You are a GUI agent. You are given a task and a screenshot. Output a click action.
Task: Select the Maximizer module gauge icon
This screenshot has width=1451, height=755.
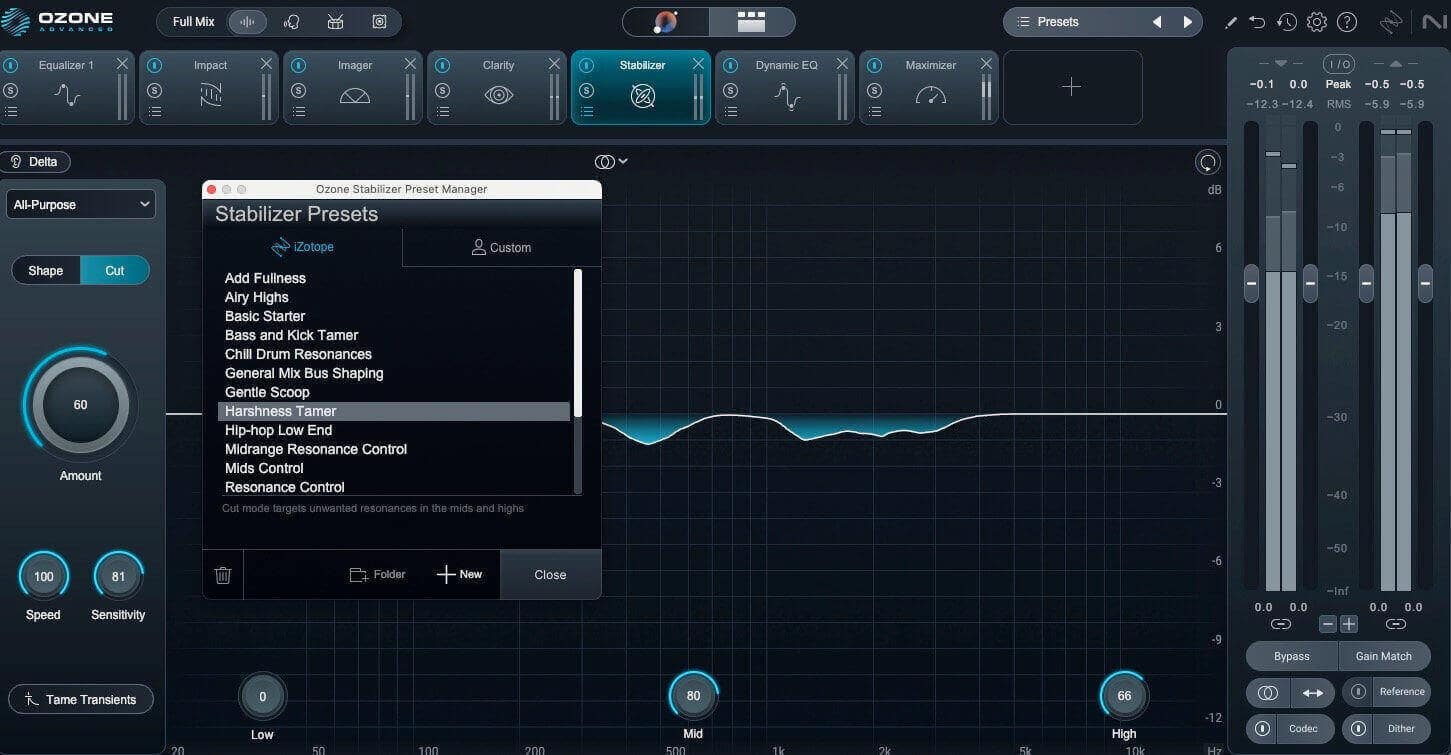(x=931, y=95)
